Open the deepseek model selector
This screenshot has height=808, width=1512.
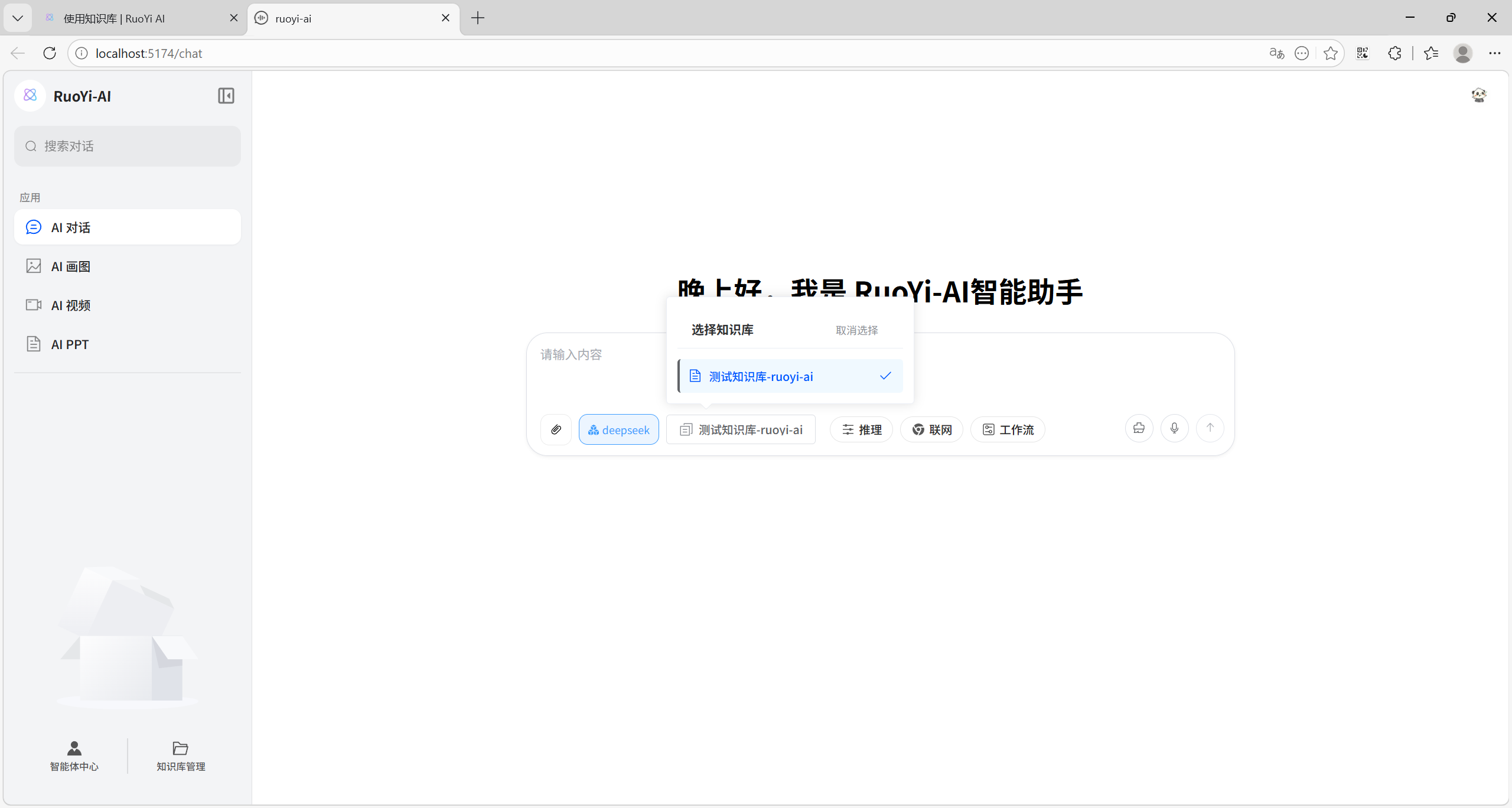coord(618,429)
